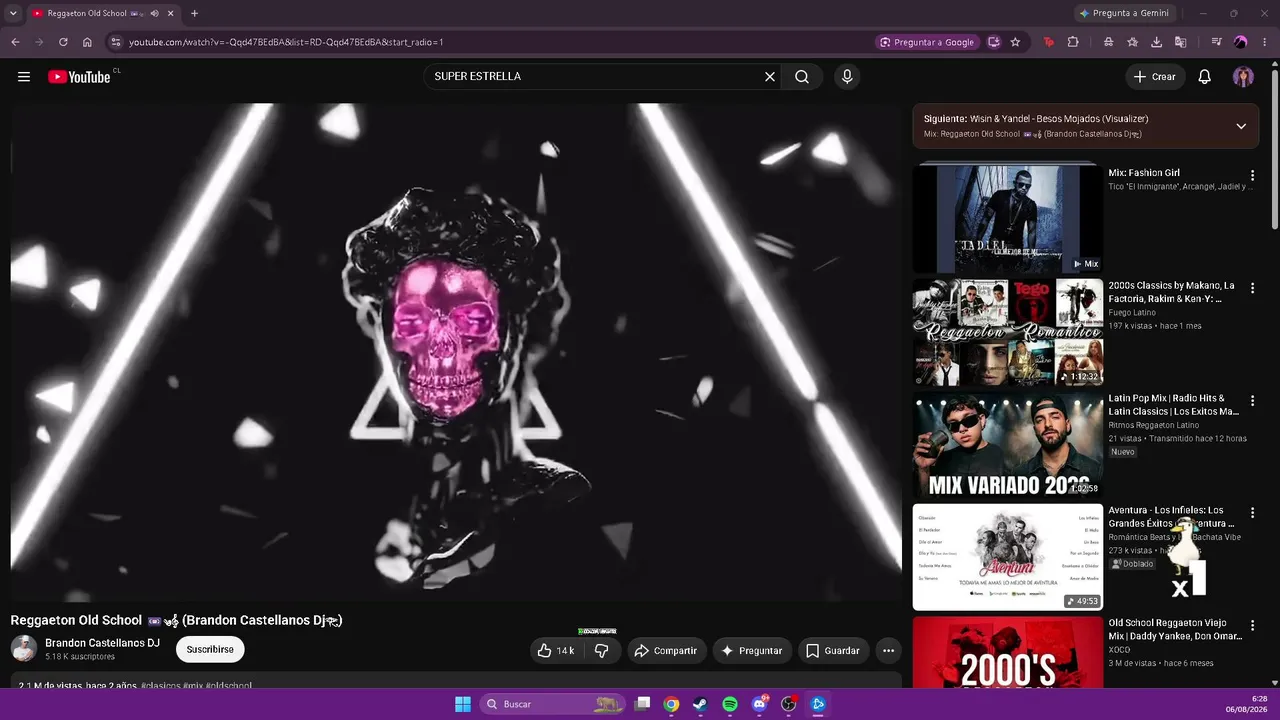The image size is (1280, 720).
Task: Save the video with Guardar
Action: pyautogui.click(x=833, y=650)
